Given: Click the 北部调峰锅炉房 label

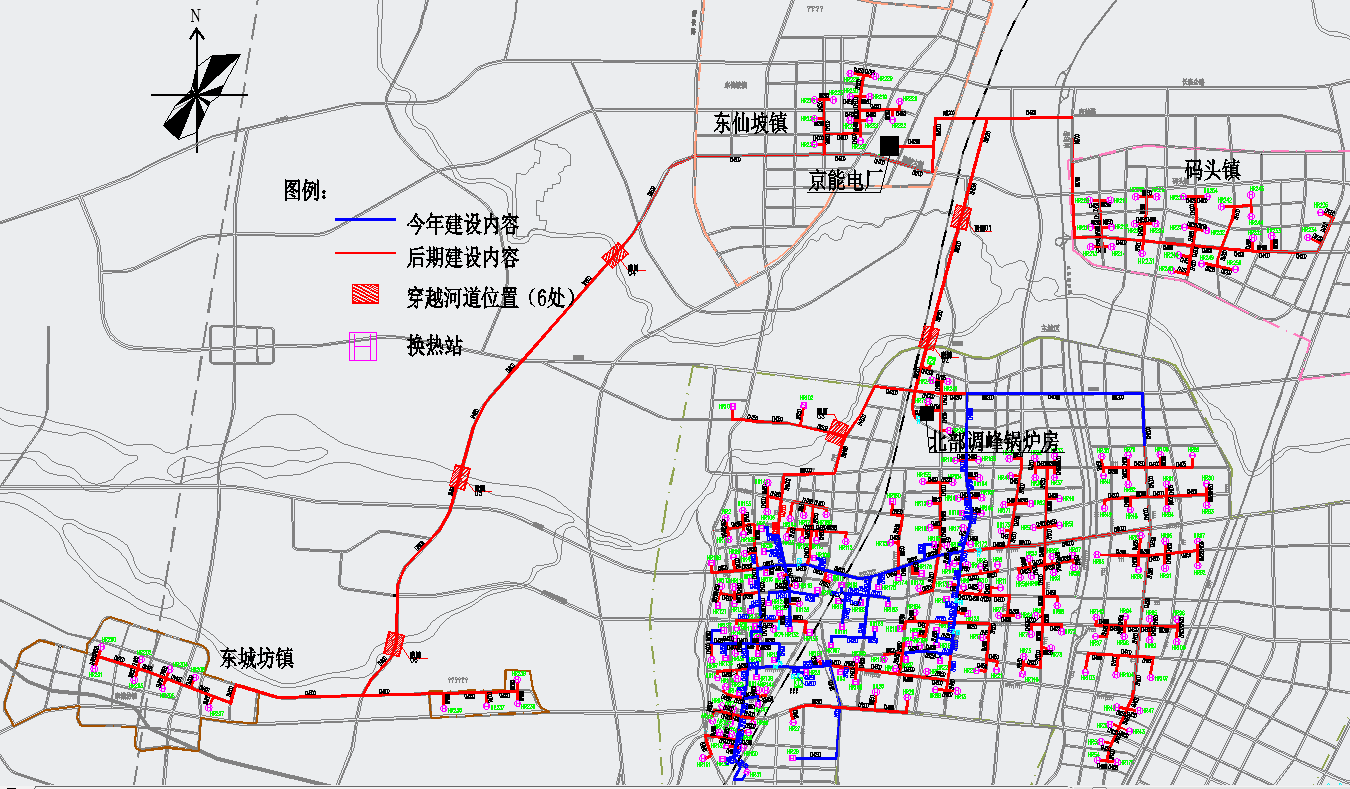Looking at the screenshot, I should [x=994, y=442].
